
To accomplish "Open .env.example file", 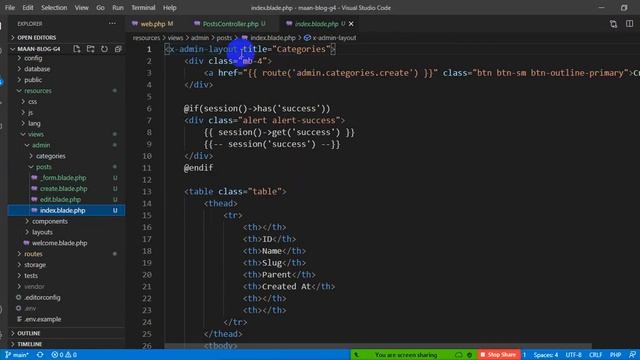I will (42, 319).
